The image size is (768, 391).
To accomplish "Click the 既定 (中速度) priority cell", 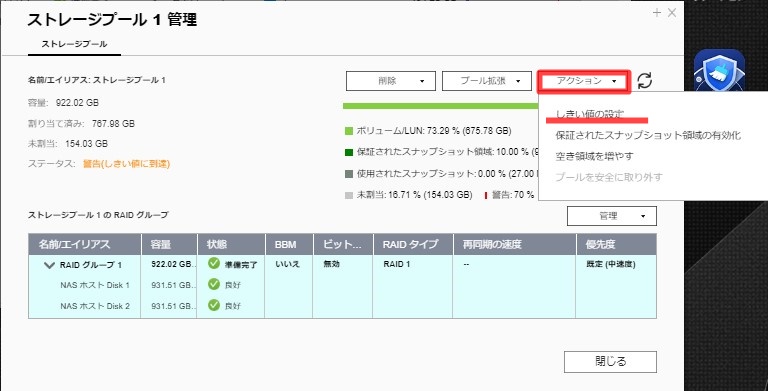I will click(611, 264).
